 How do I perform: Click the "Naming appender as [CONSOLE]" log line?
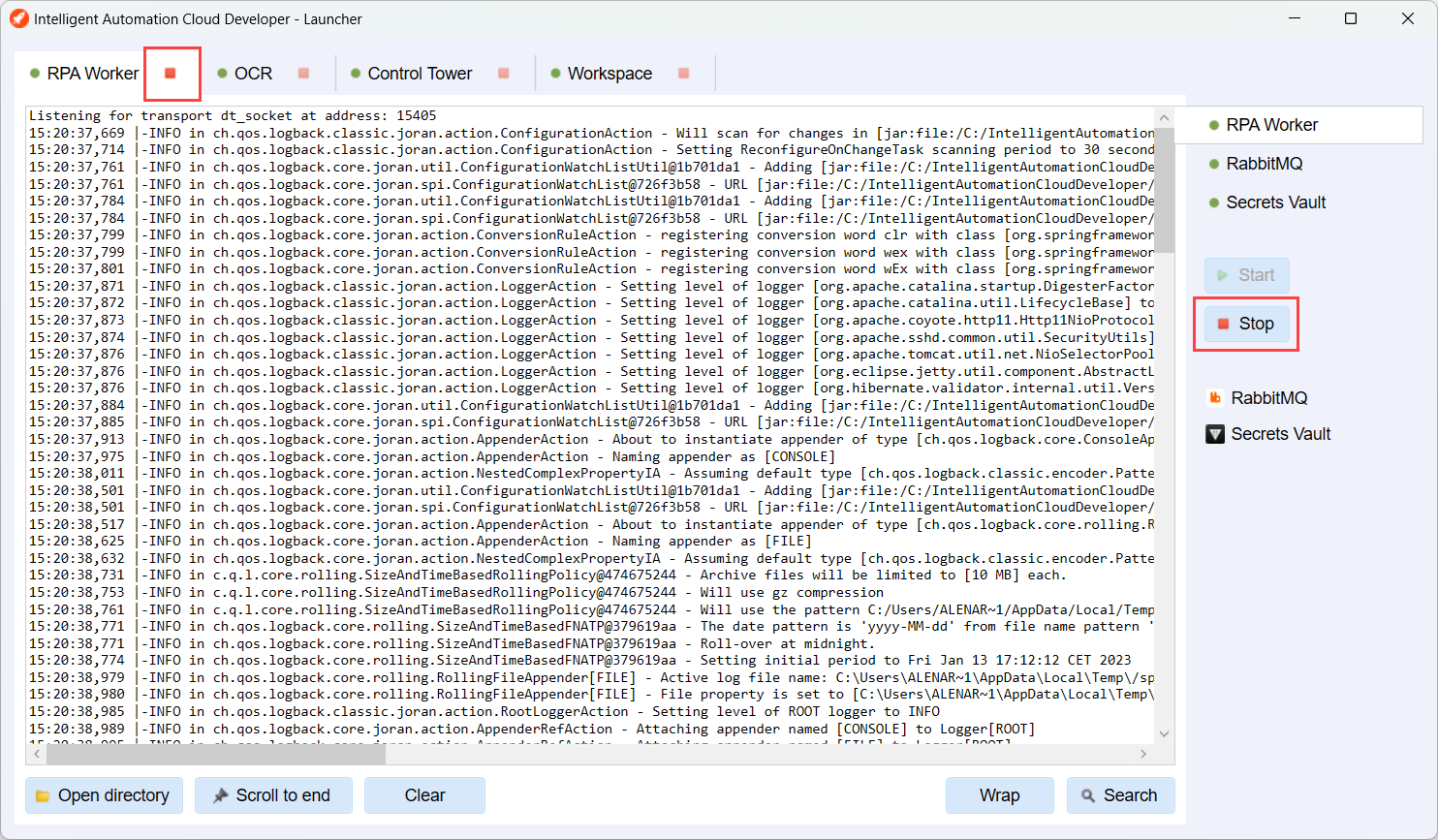[430, 456]
